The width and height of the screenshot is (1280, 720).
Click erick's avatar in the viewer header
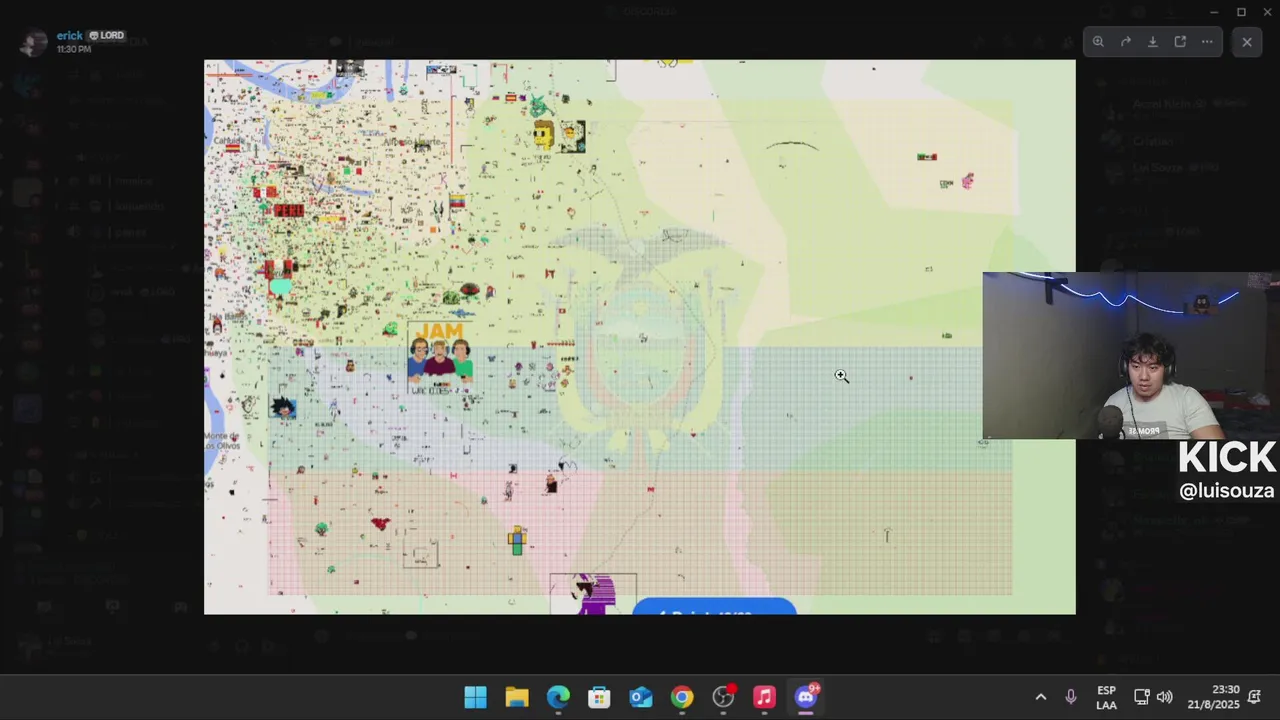(34, 43)
